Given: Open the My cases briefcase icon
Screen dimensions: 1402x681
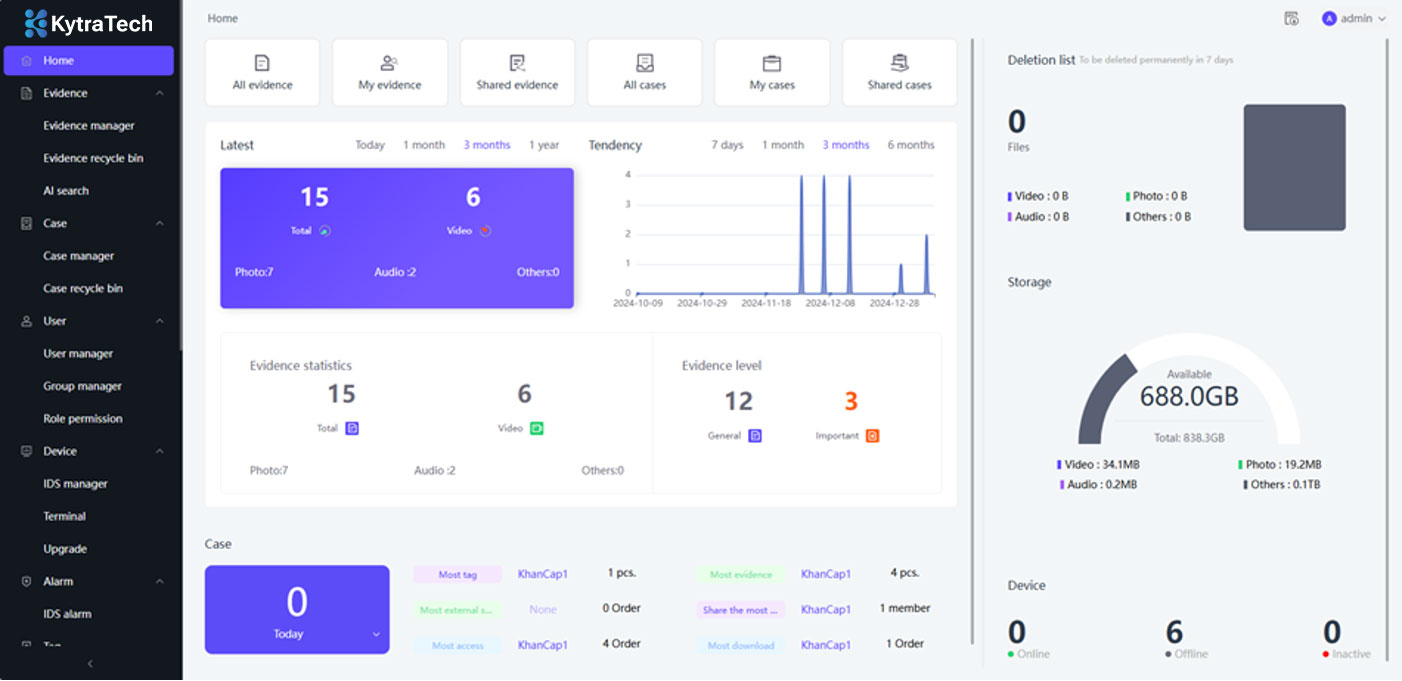Looking at the screenshot, I should pos(771,64).
